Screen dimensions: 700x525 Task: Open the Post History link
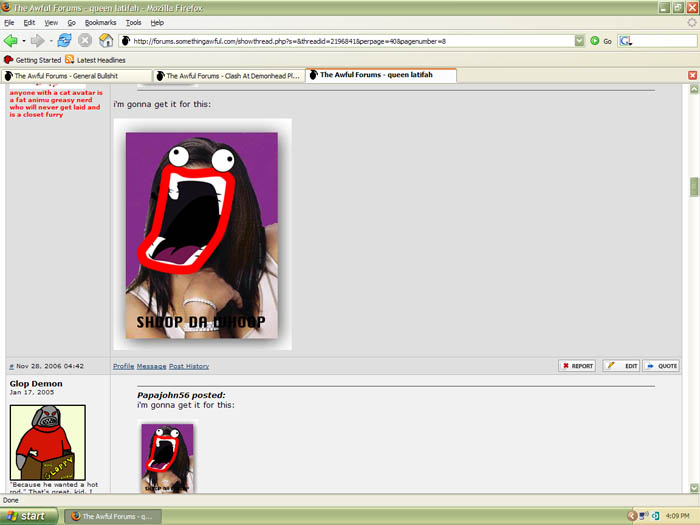pyautogui.click(x=189, y=366)
